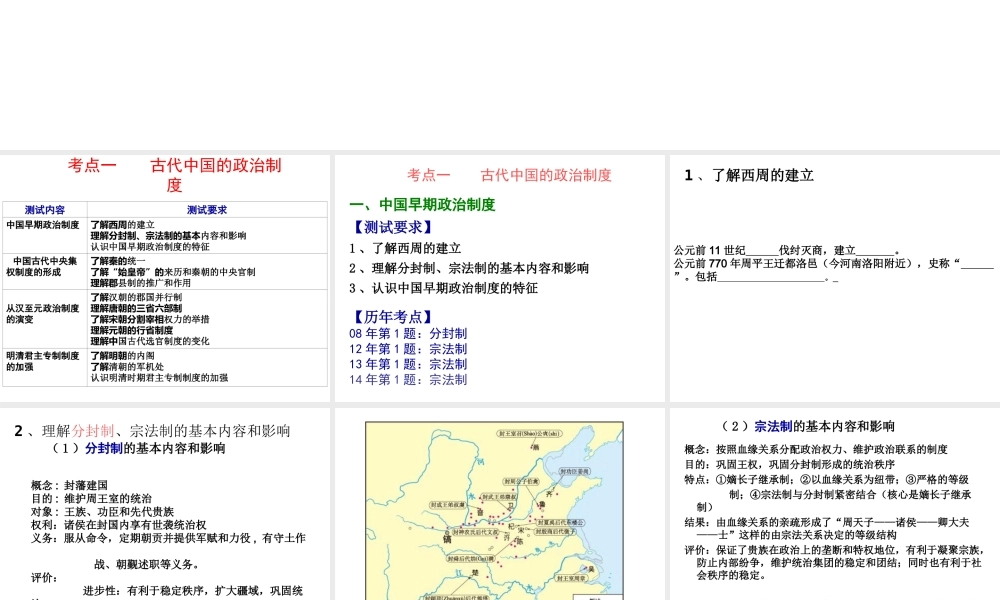
Task: Select slide heading 1、了解西周的建立
Action: 749,175
